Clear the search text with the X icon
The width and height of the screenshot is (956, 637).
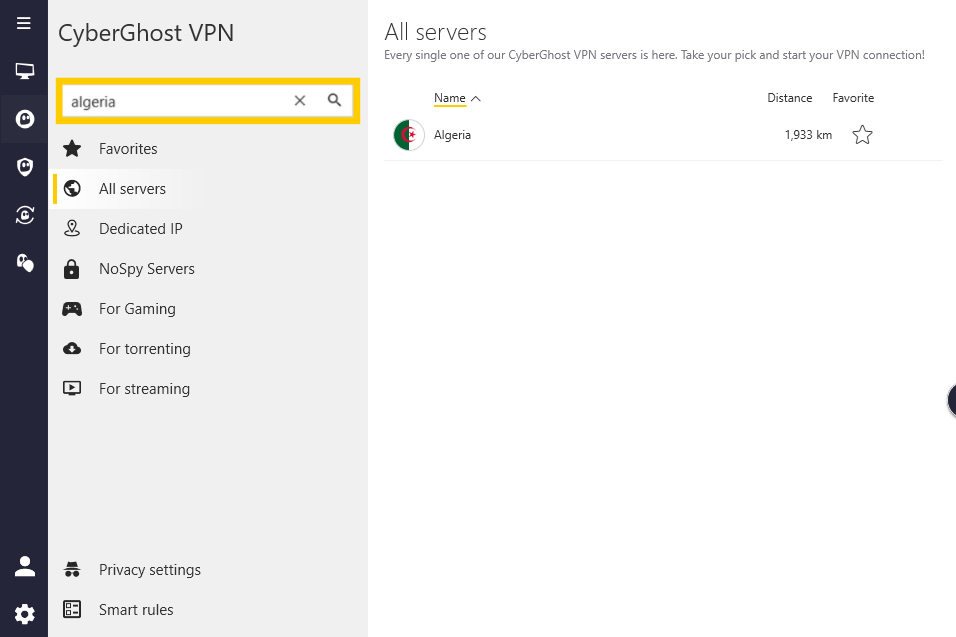(x=299, y=101)
